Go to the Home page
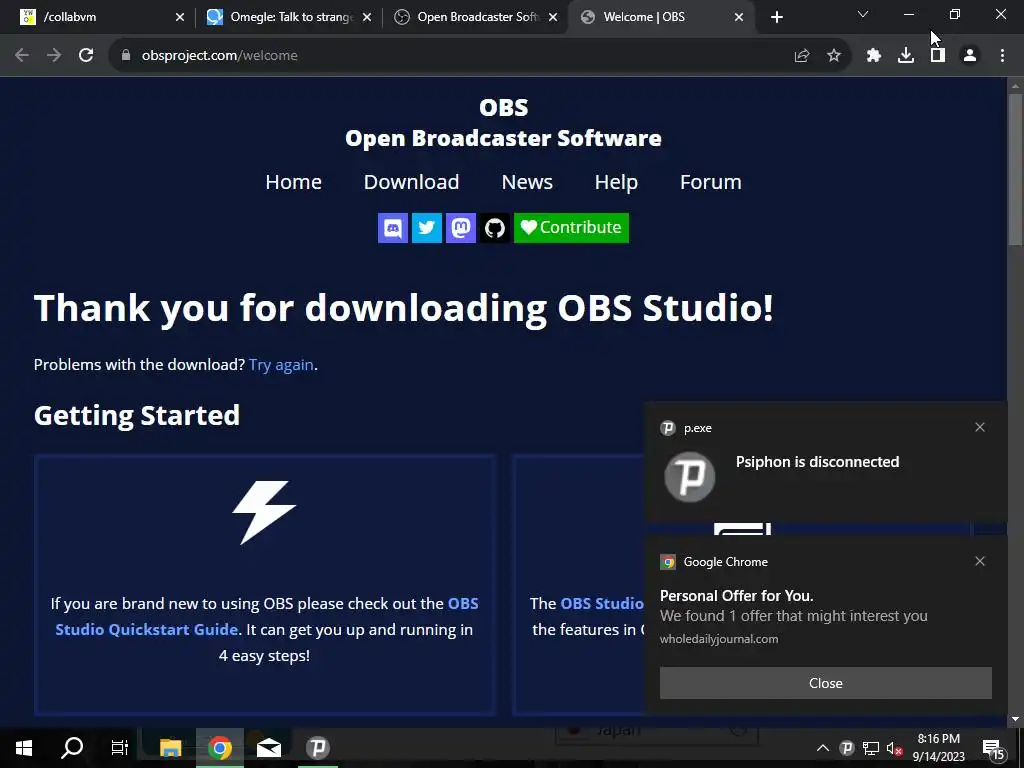Image resolution: width=1024 pixels, height=768 pixels. [293, 182]
